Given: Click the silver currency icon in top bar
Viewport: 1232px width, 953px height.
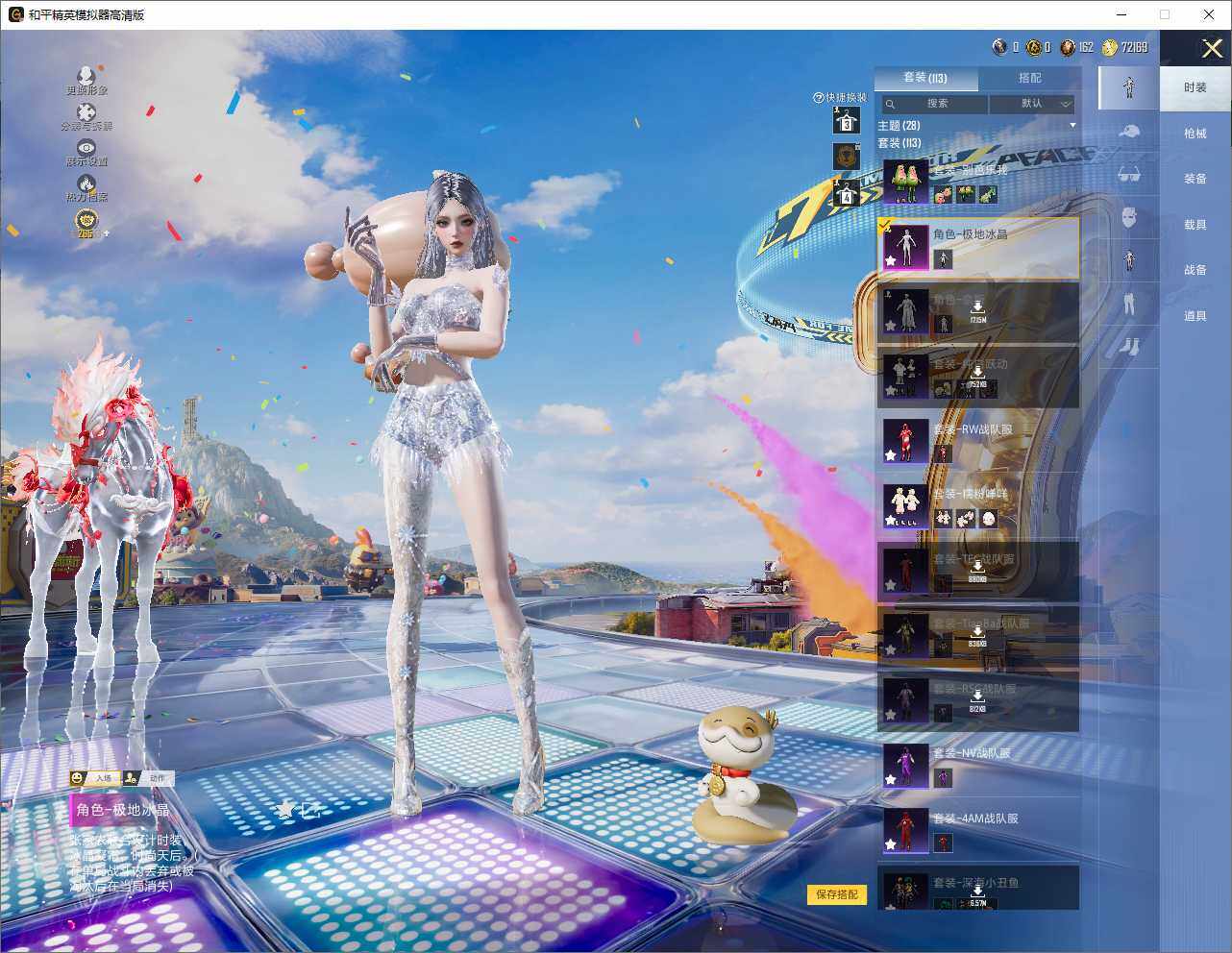Looking at the screenshot, I should [999, 47].
